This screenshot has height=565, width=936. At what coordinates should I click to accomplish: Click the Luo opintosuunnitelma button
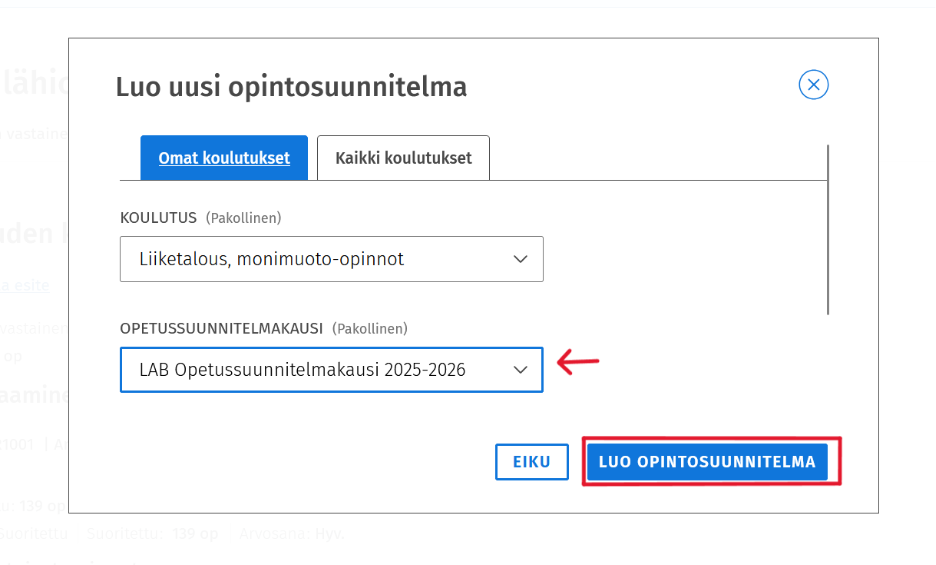pos(707,462)
